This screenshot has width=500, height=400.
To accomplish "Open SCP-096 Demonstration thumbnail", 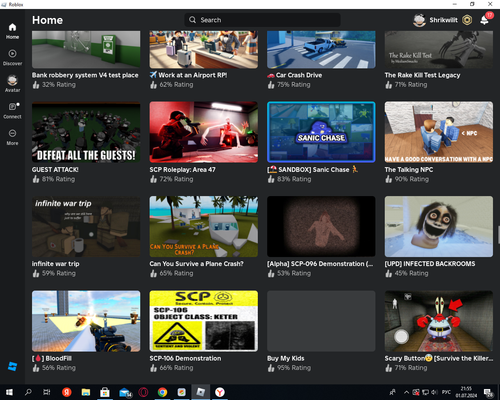I will [321, 226].
